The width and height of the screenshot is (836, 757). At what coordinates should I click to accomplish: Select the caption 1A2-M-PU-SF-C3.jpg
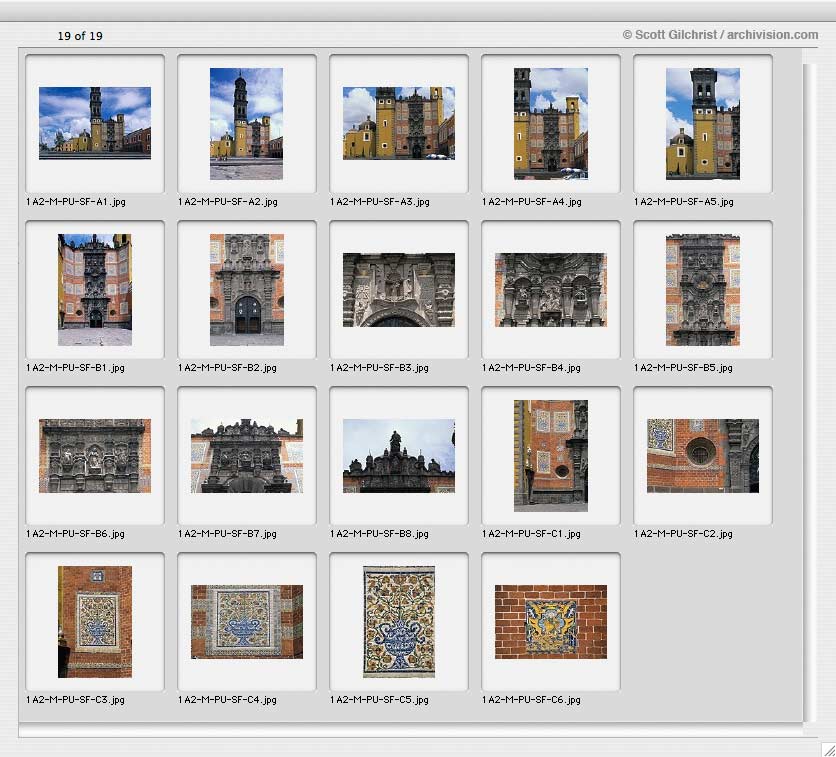pos(75,699)
